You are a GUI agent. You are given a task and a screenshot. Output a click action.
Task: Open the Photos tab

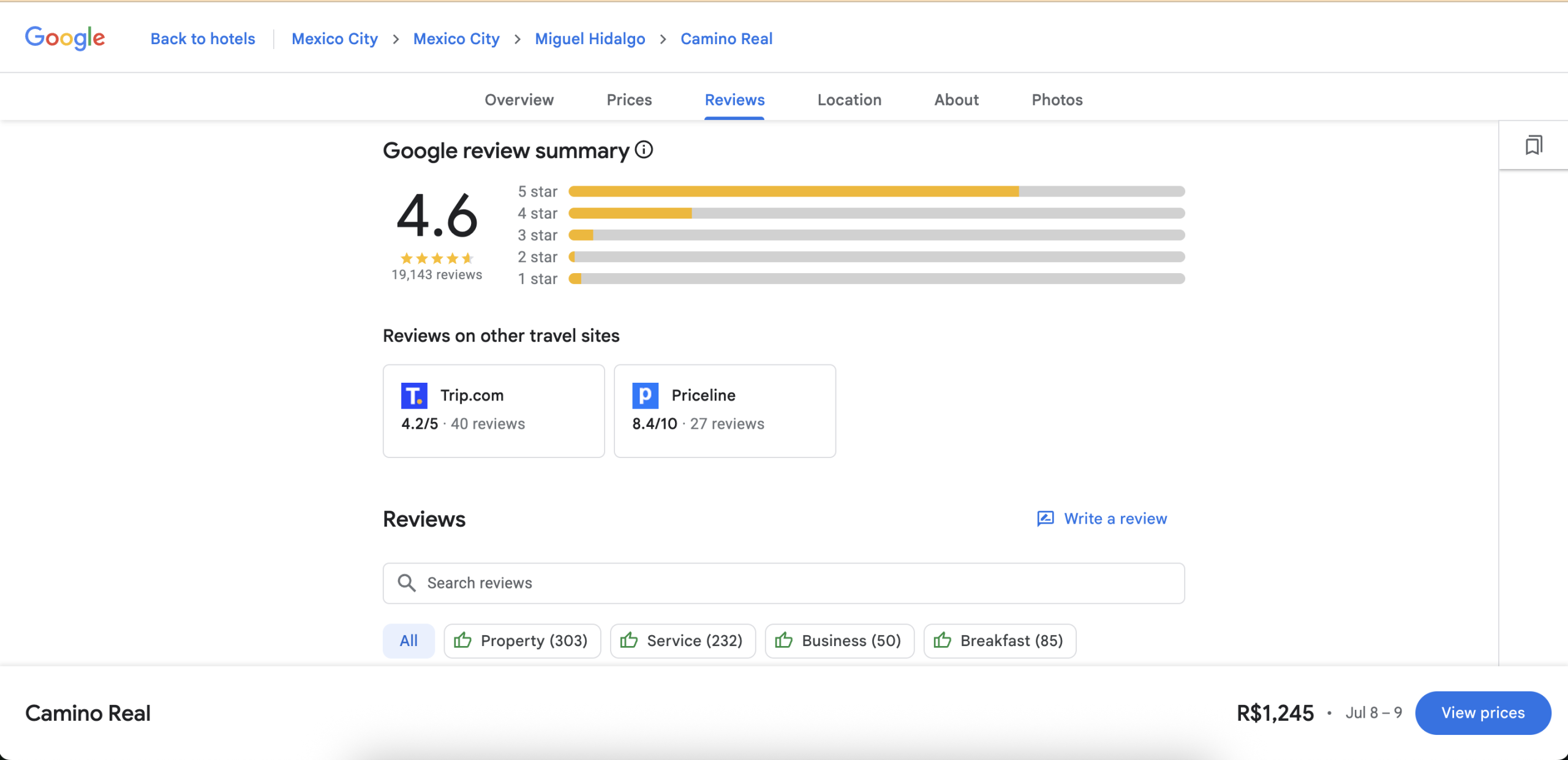pyautogui.click(x=1057, y=100)
